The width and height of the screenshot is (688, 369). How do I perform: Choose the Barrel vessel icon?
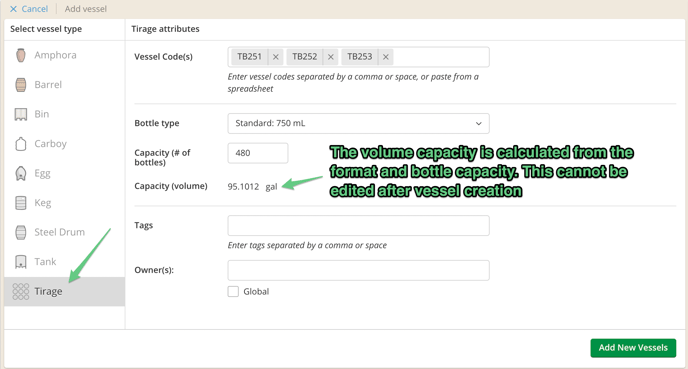click(21, 85)
